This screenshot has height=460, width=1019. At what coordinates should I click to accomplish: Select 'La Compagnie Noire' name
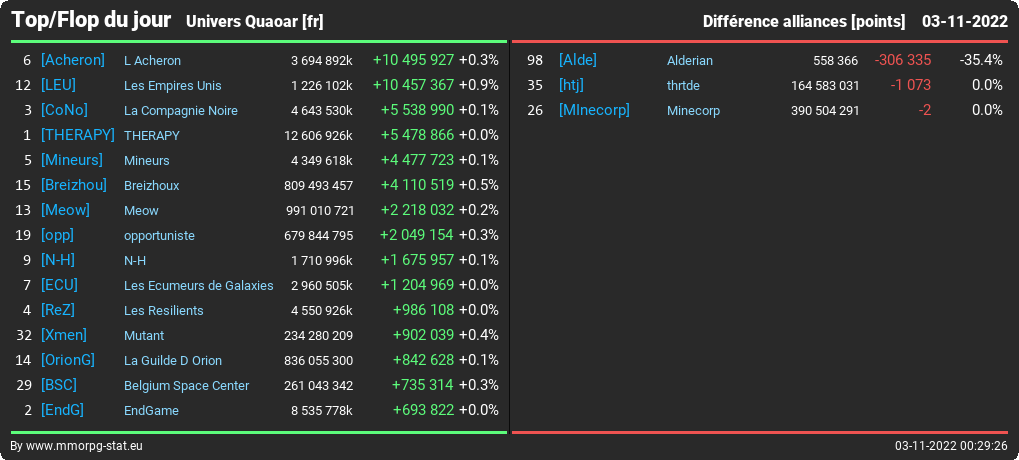click(x=181, y=111)
